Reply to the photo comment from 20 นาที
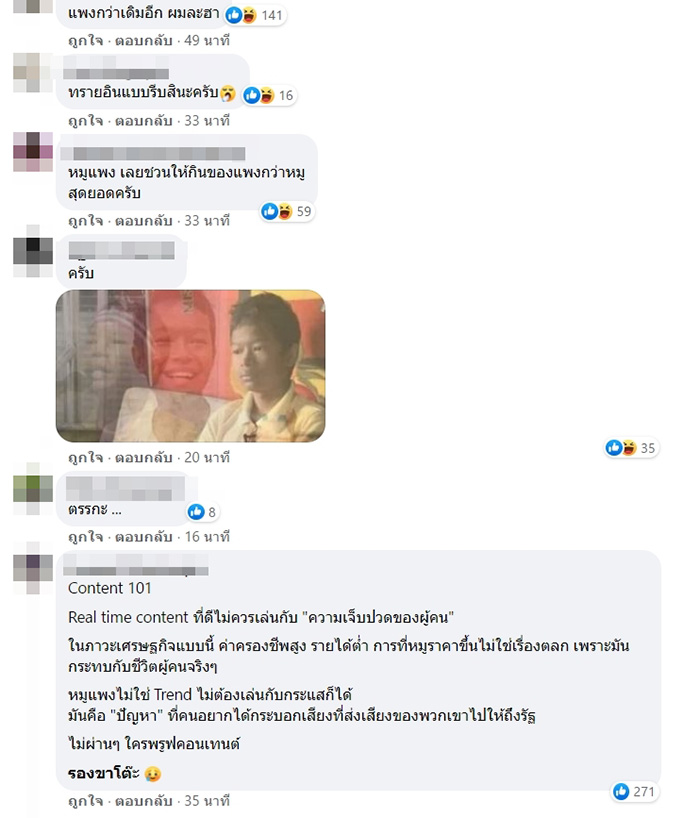The image size is (700, 818). click(x=143, y=458)
